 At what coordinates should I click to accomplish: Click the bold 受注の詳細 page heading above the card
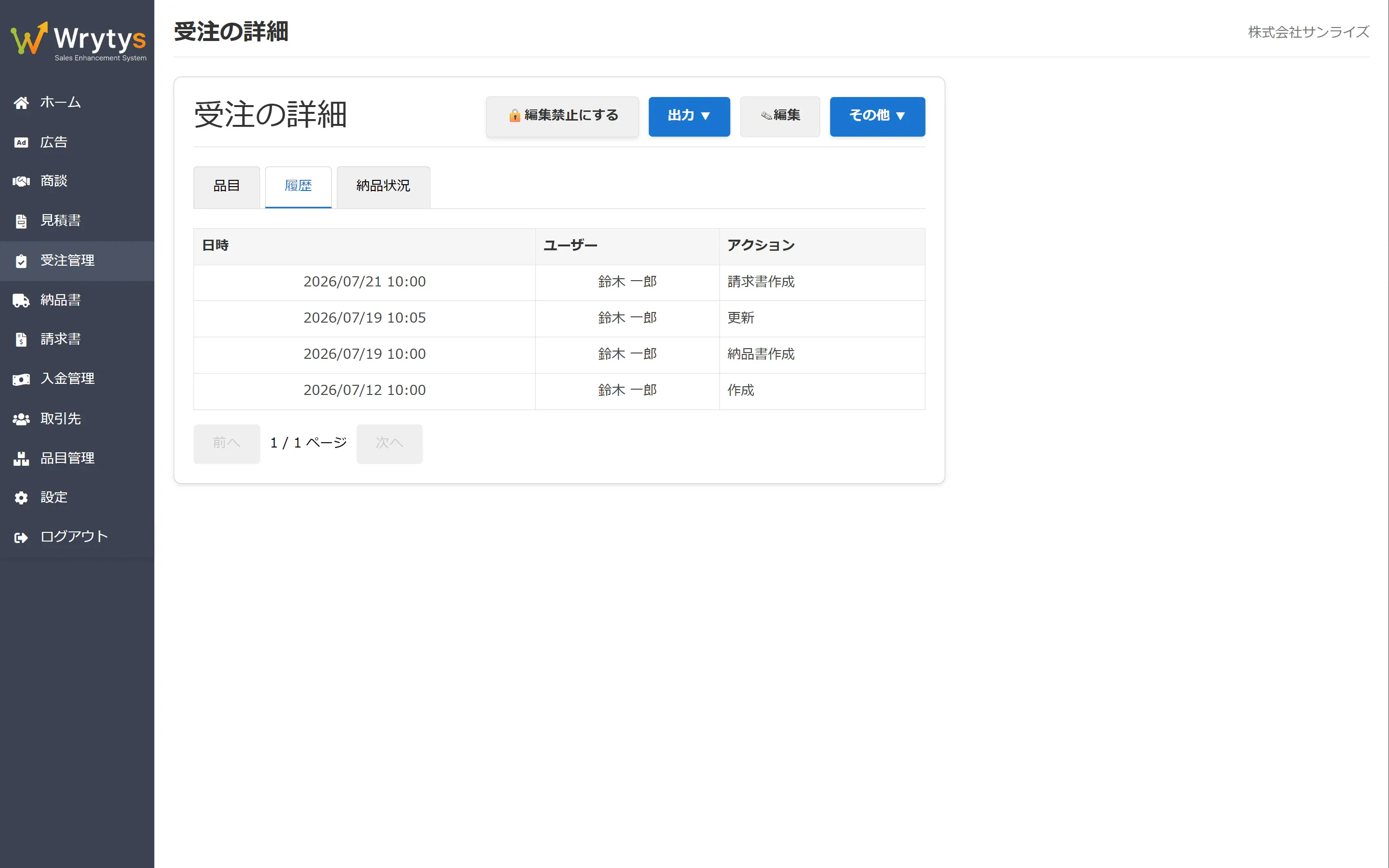tap(231, 32)
